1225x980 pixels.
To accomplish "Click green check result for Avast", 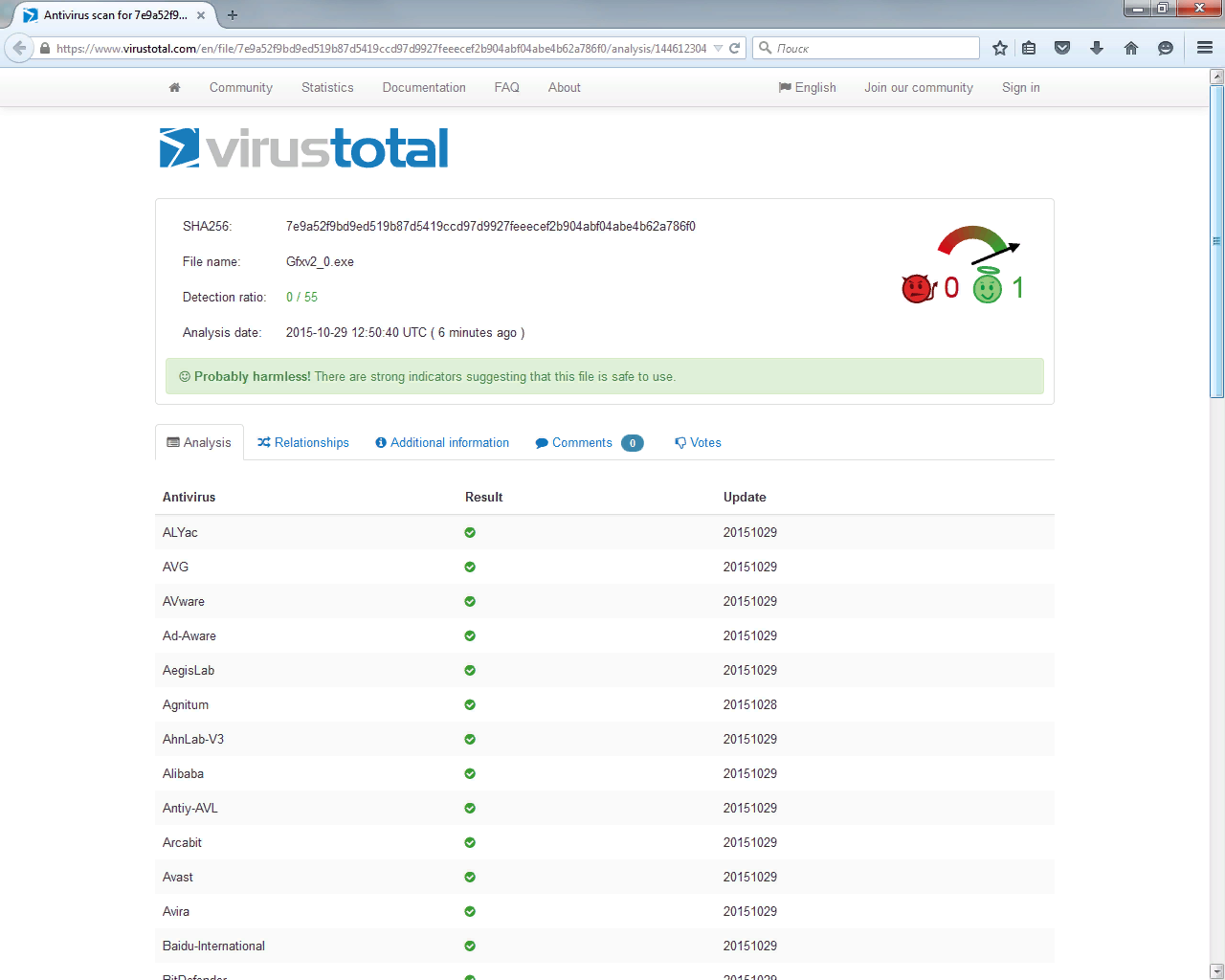I will [470, 877].
